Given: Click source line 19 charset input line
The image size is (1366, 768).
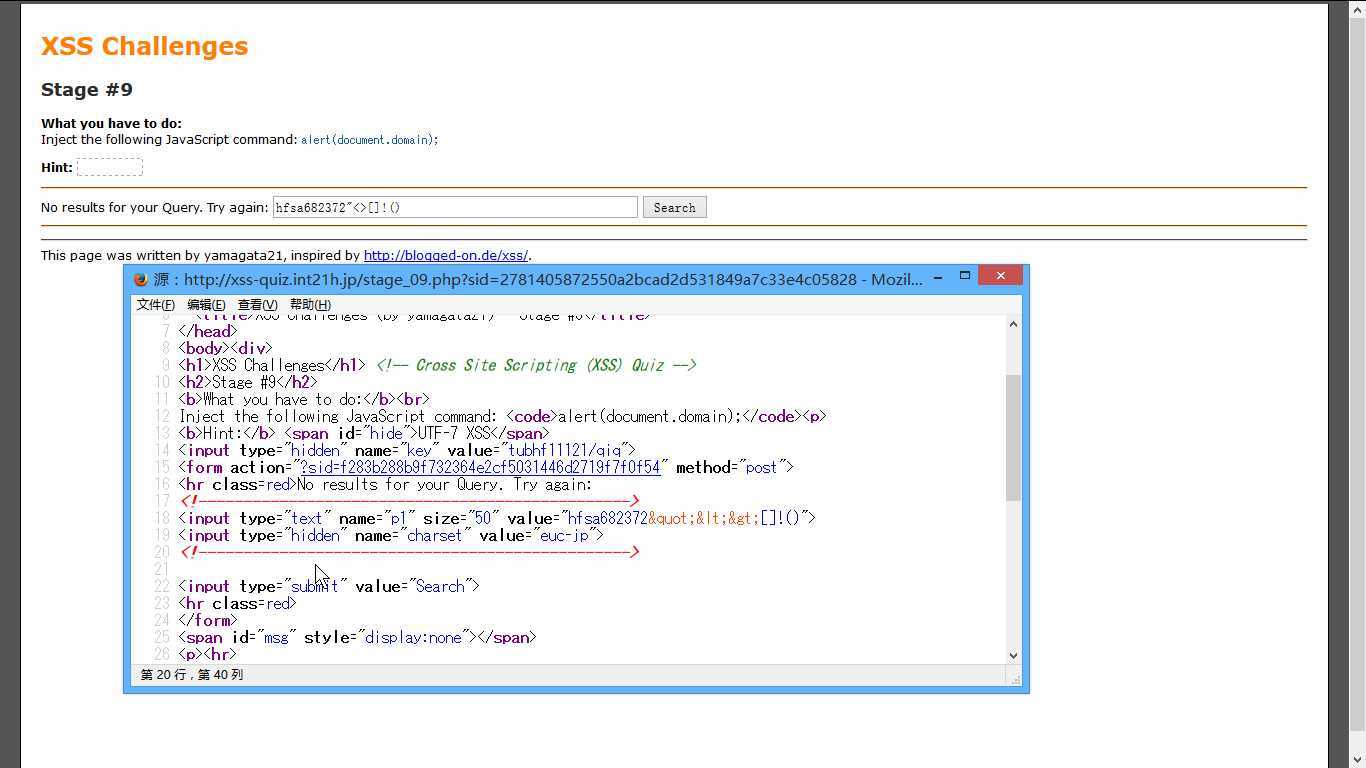Looking at the screenshot, I should pyautogui.click(x=391, y=535).
